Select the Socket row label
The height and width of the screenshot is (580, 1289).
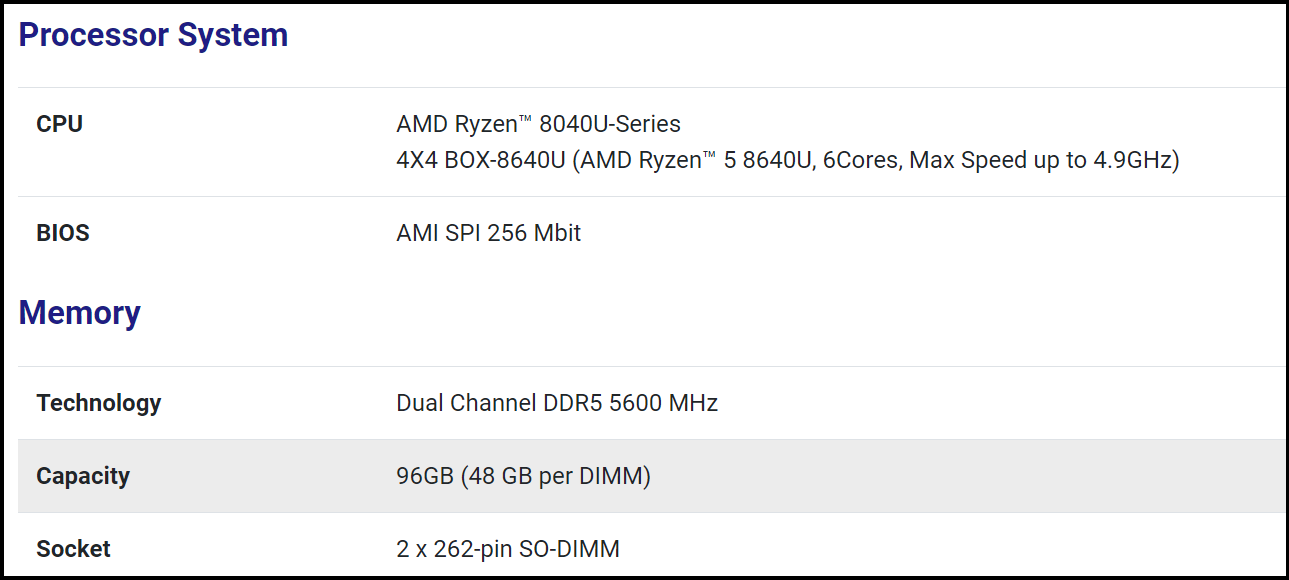click(73, 549)
